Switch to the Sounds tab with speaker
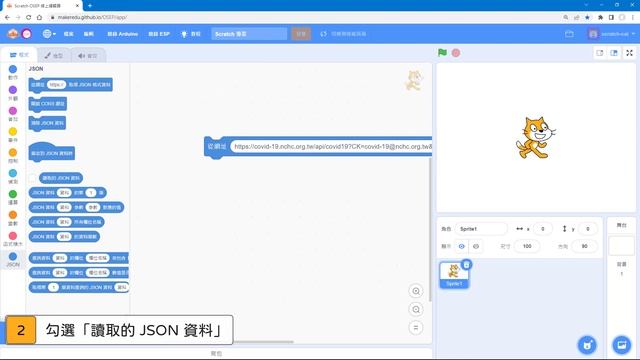 pos(88,56)
